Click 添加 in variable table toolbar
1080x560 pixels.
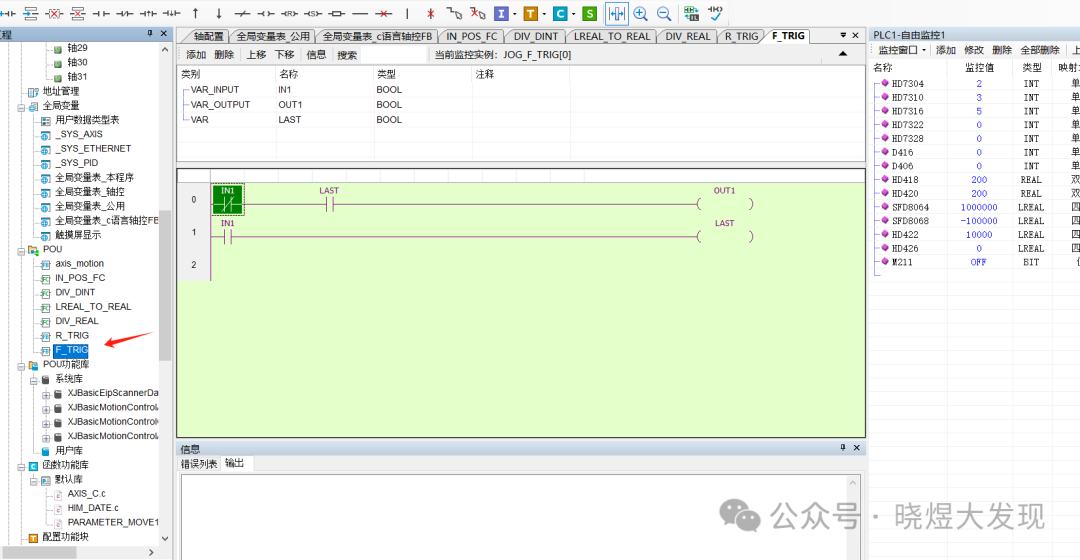pyautogui.click(x=196, y=54)
